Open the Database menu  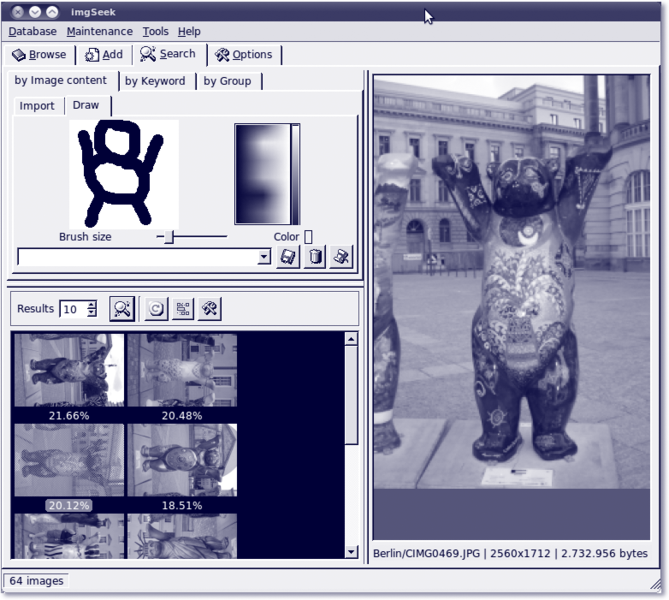tap(32, 32)
